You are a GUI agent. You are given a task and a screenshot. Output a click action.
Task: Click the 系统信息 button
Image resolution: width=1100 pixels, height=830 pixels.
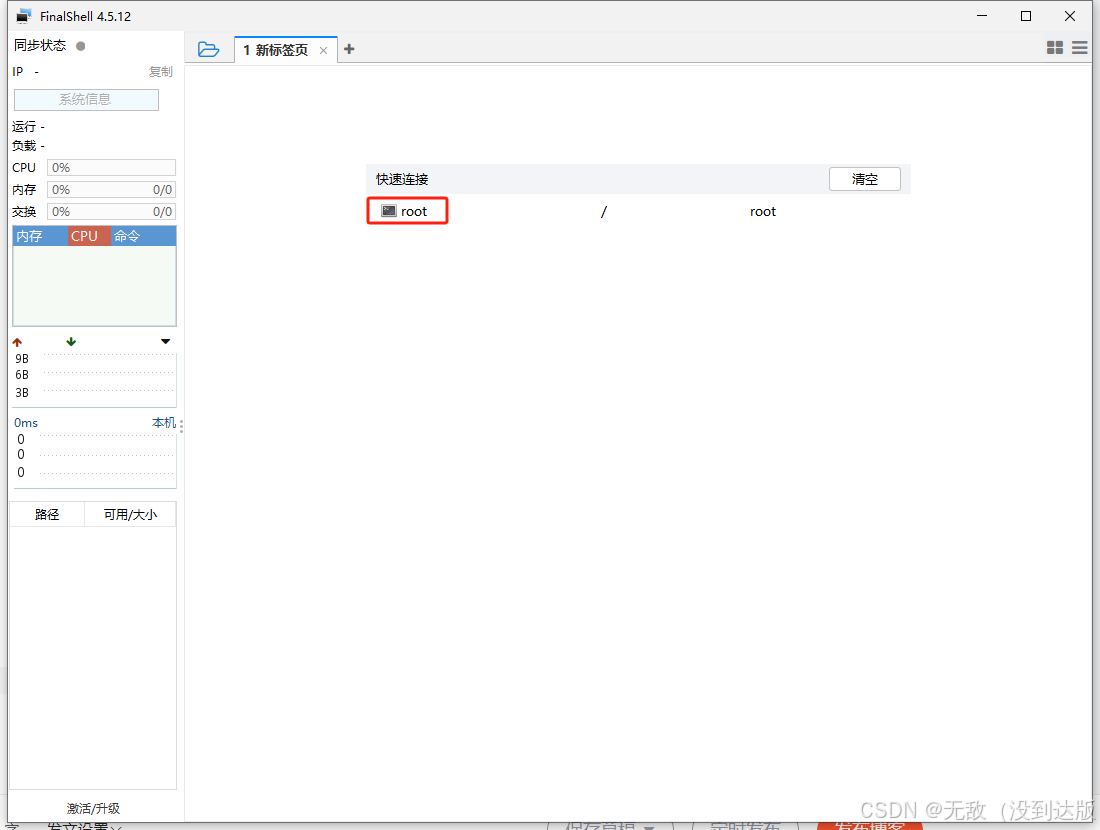(86, 100)
